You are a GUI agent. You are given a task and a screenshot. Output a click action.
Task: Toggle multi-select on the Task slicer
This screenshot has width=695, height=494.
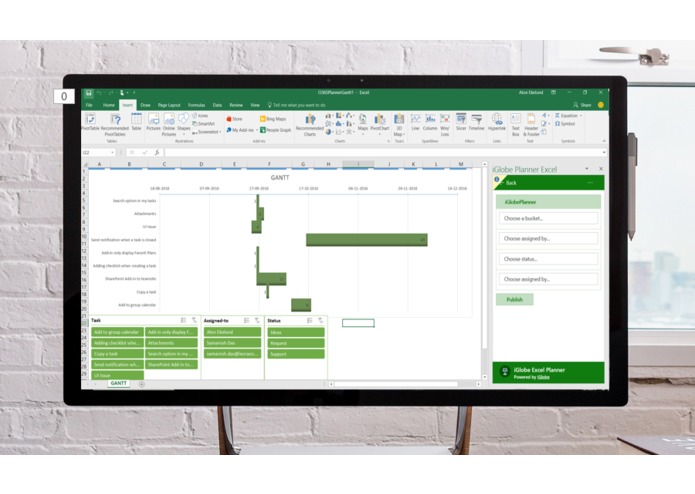tap(183, 320)
